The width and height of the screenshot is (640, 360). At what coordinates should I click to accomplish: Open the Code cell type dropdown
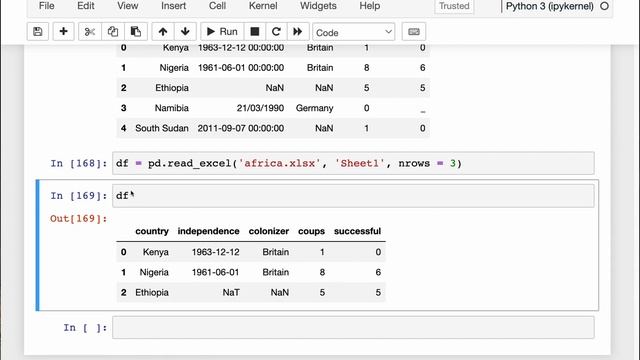pos(353,32)
